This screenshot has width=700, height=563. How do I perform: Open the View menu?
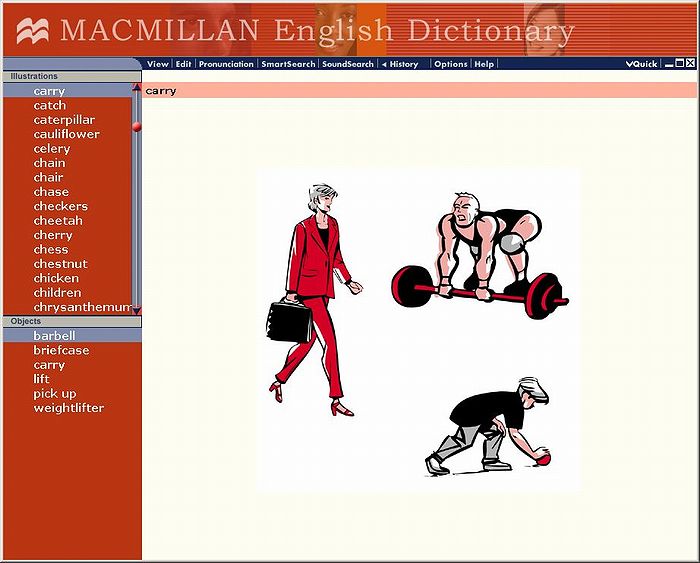pyautogui.click(x=158, y=64)
